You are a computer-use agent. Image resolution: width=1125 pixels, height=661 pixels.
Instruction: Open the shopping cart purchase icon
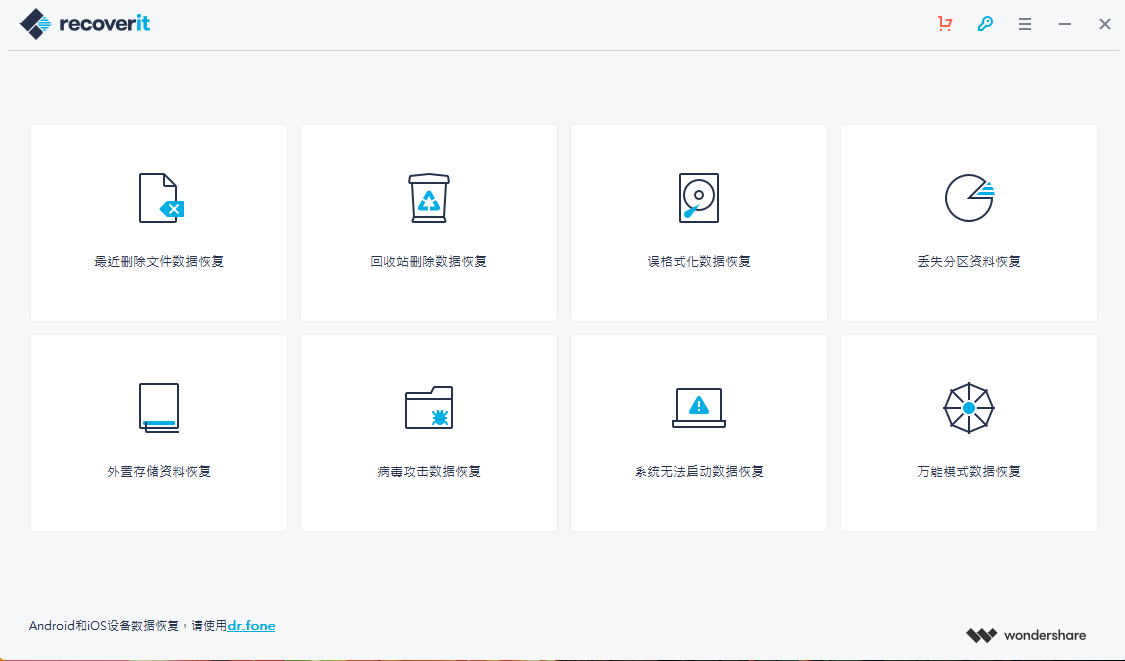tap(945, 24)
